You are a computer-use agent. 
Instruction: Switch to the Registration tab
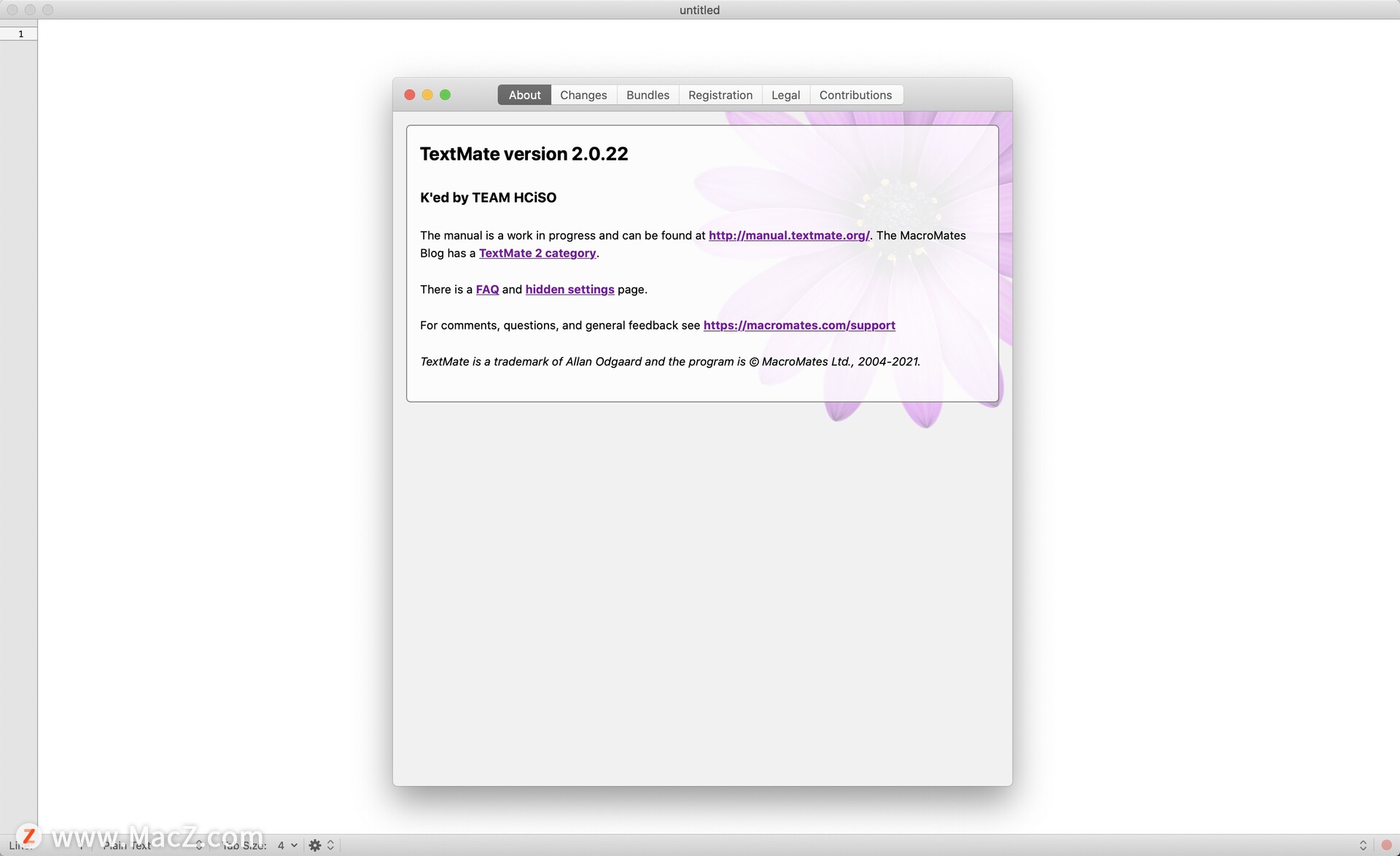(720, 95)
